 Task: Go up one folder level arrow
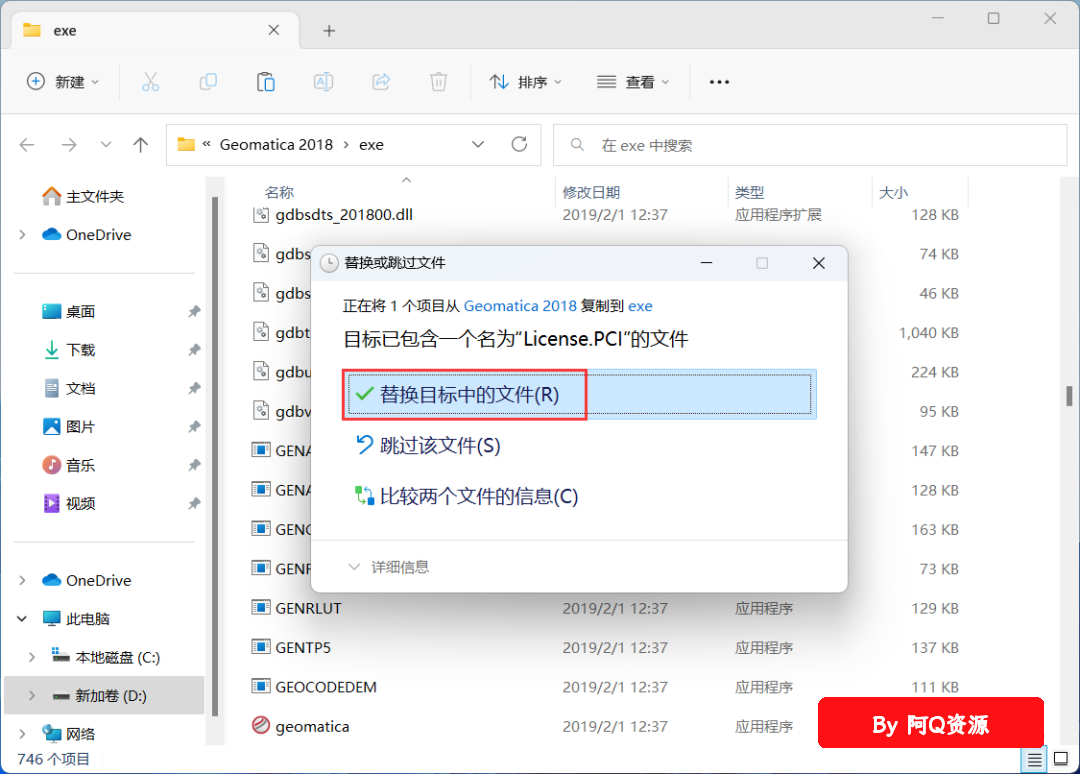click(141, 145)
